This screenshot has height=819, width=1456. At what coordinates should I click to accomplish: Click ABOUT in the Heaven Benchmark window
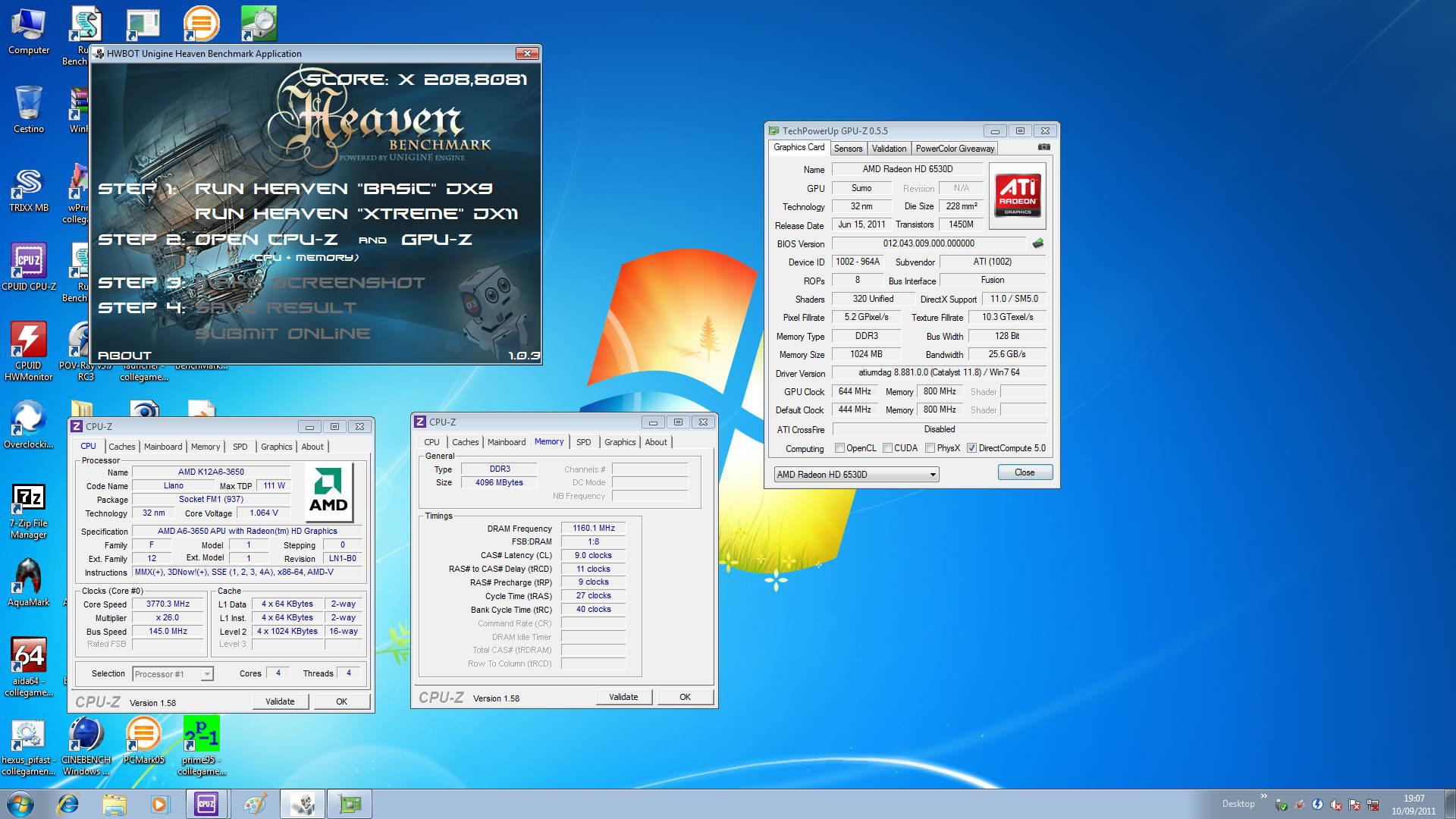point(124,356)
